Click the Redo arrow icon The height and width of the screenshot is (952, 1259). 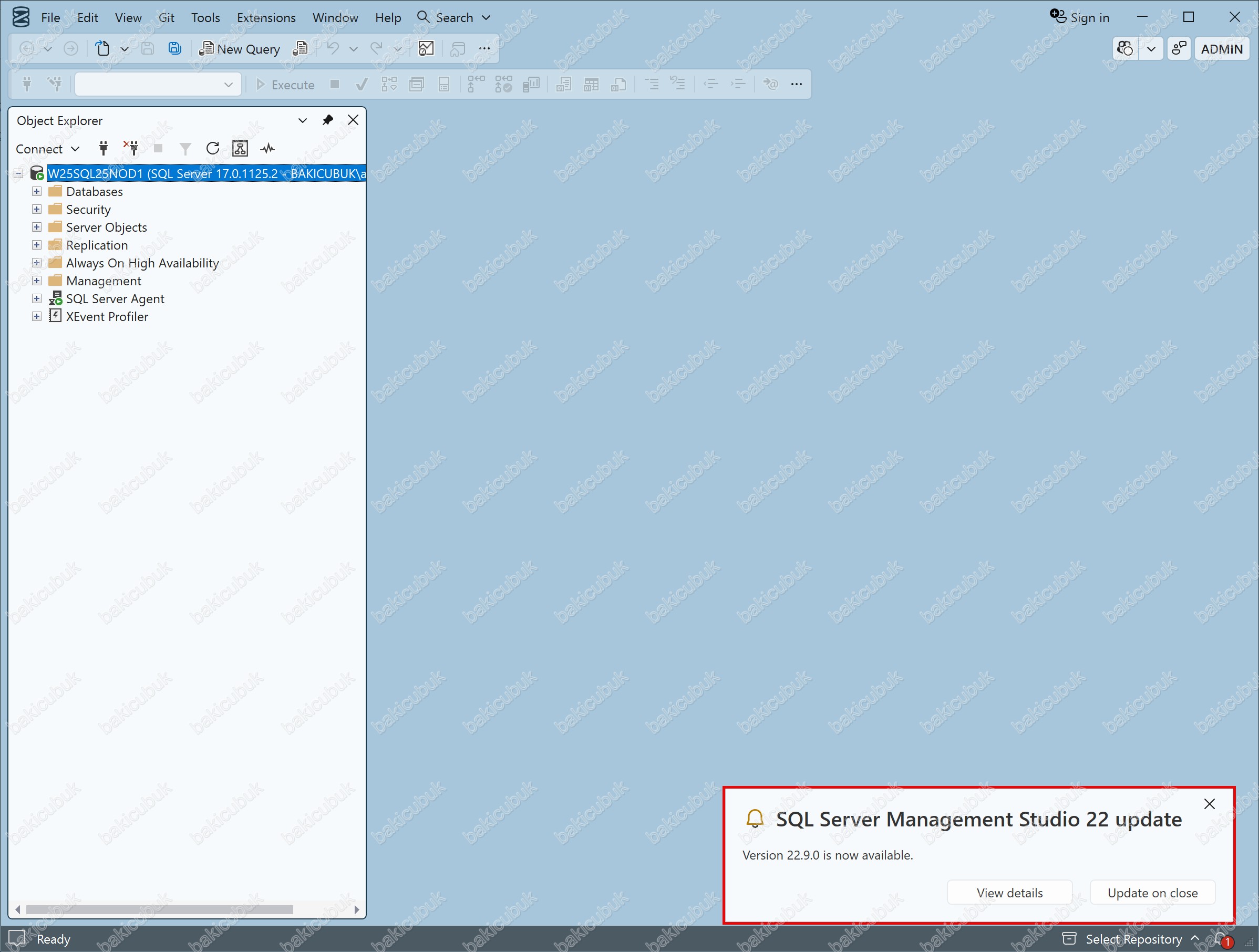tap(376, 48)
